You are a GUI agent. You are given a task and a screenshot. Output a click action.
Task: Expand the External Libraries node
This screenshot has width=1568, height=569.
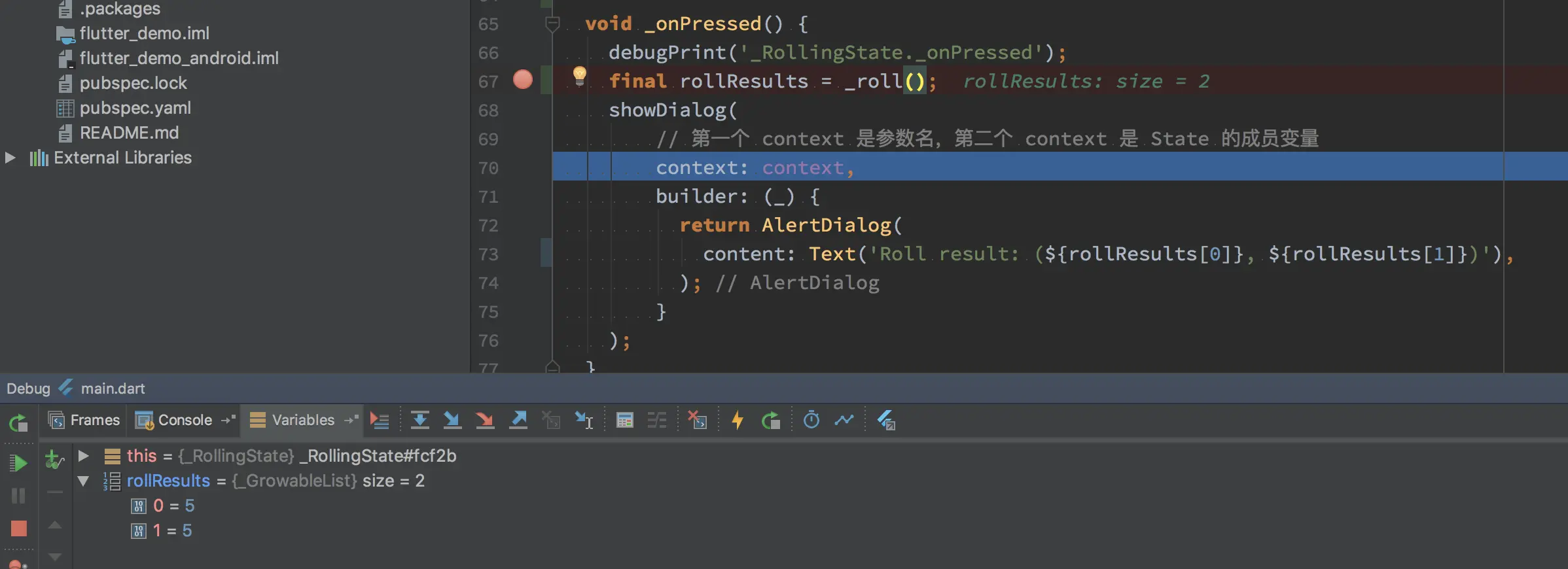(x=10, y=158)
